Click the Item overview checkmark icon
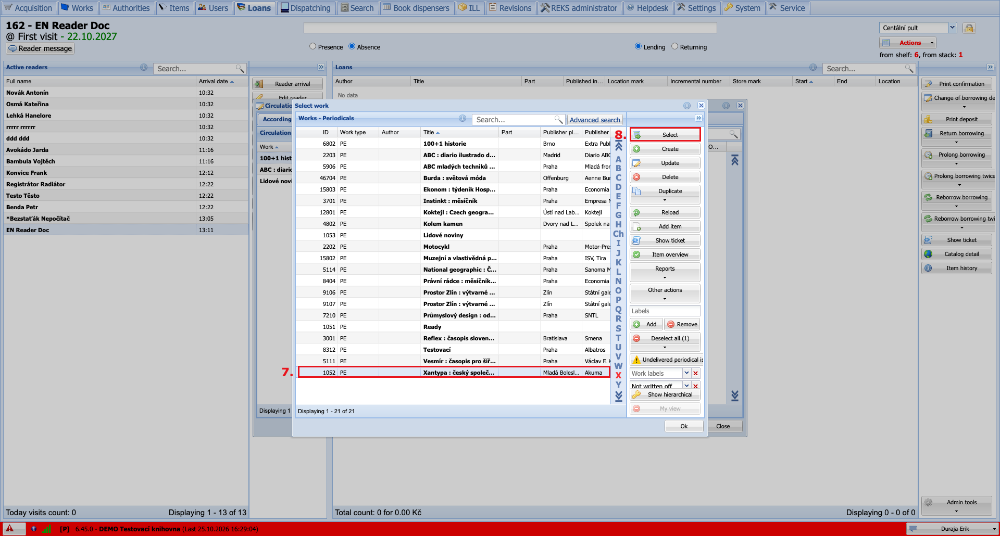The image size is (1000, 536). [636, 254]
